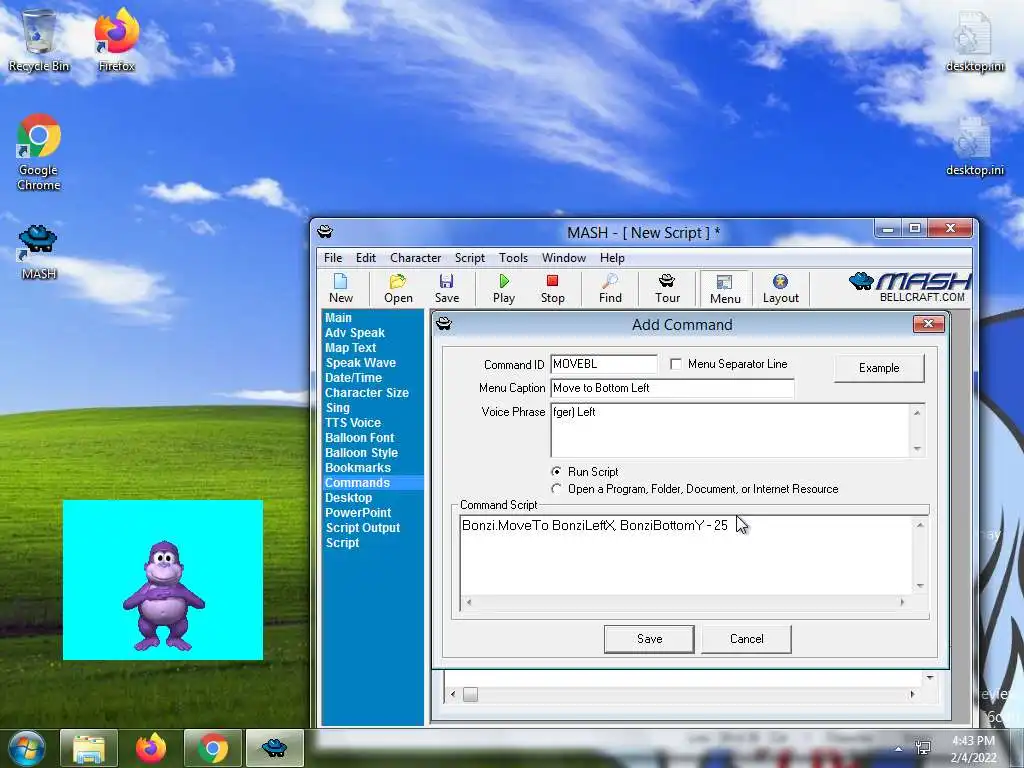Image resolution: width=1024 pixels, height=768 pixels.
Task: Select Script Output in the sidebar
Action: tap(362, 528)
